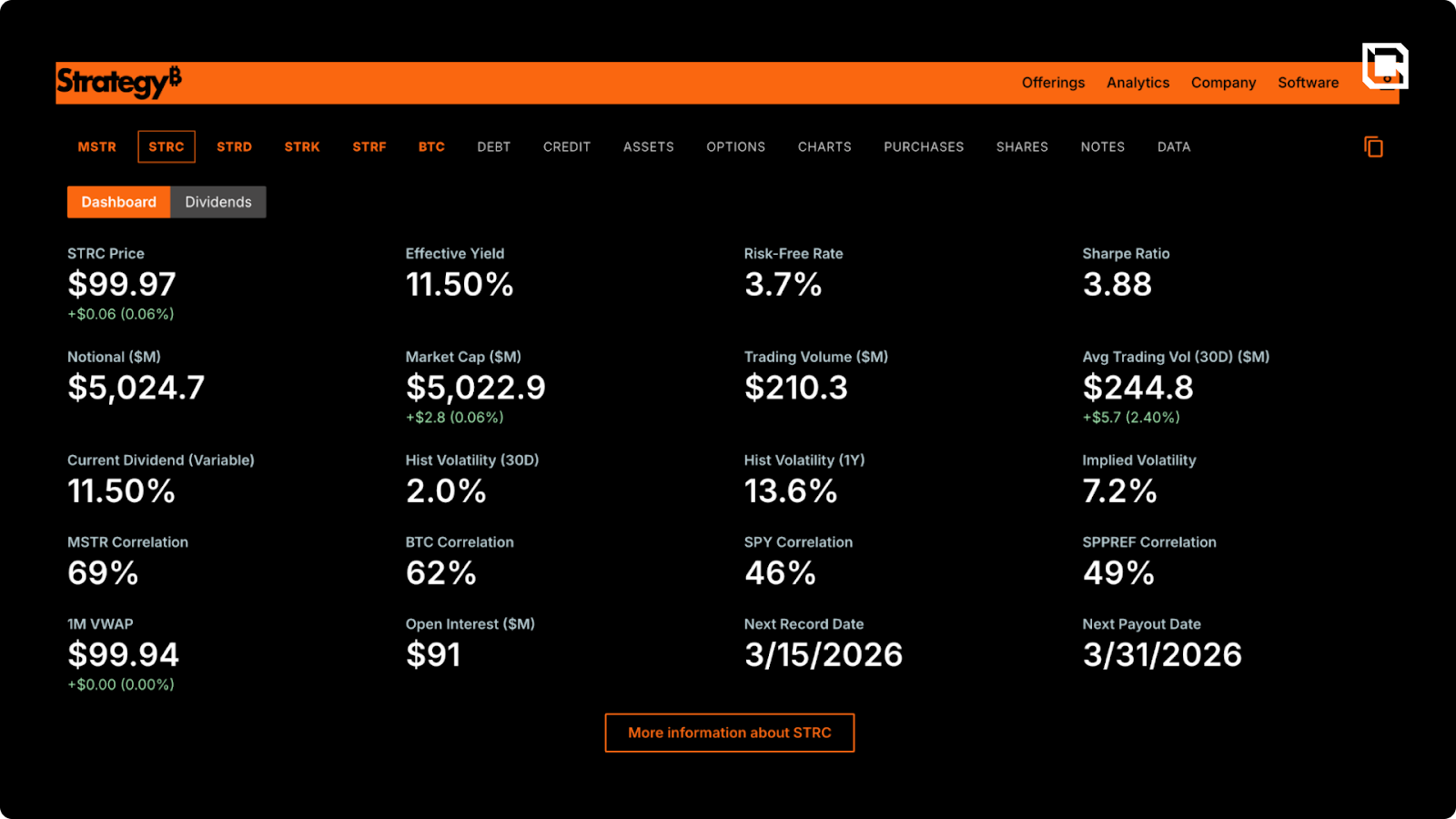The width and height of the screenshot is (1456, 819).
Task: Click the Next Payout Date label
Action: pyautogui.click(x=1142, y=624)
